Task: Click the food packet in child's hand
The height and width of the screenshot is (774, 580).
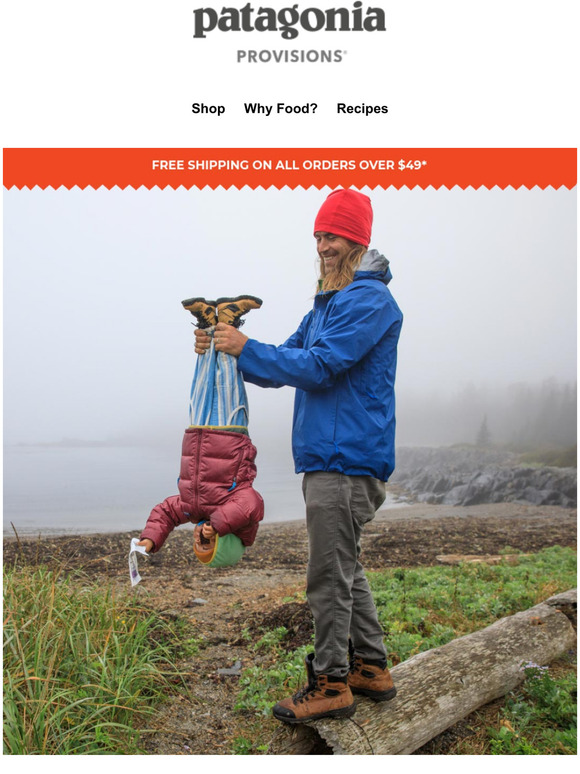Action: (136, 561)
